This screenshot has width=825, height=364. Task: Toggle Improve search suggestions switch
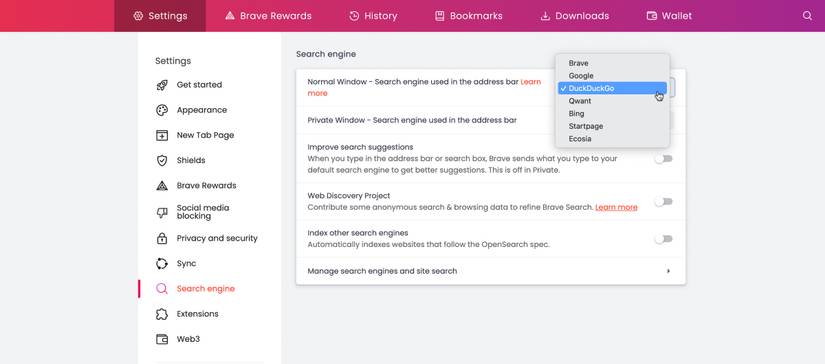[x=663, y=159]
